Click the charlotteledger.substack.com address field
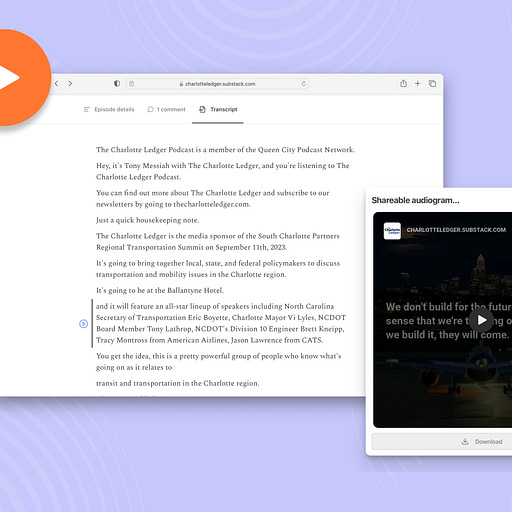Viewport: 512px width, 512px height. [x=217, y=84]
